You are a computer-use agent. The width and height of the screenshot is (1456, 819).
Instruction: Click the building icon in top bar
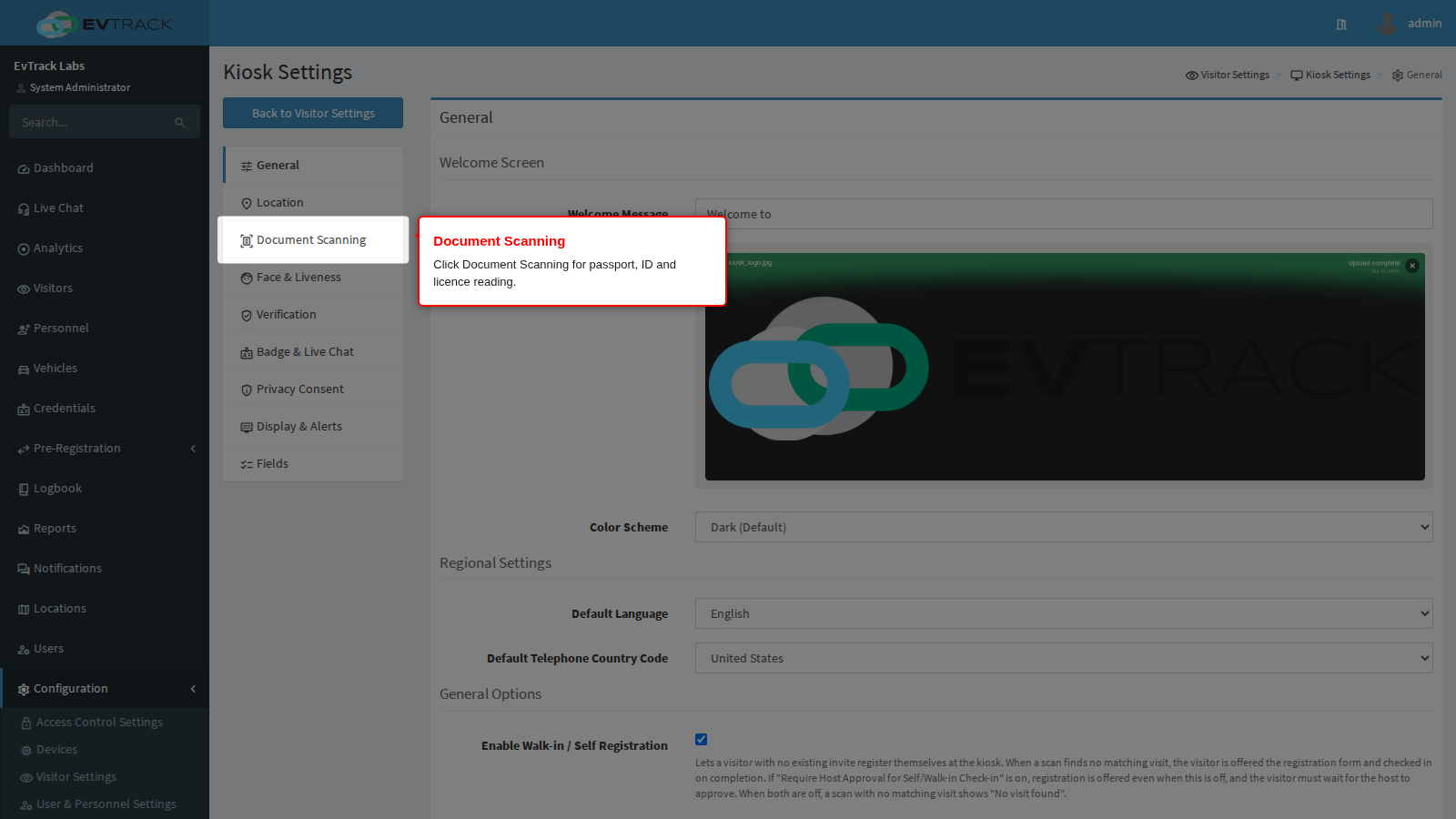(x=1341, y=25)
